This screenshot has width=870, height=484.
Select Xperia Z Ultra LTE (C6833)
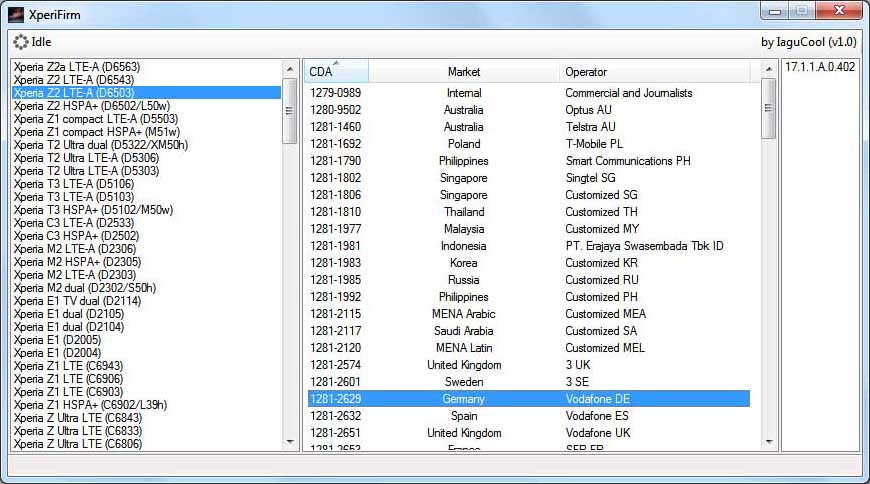147,431
